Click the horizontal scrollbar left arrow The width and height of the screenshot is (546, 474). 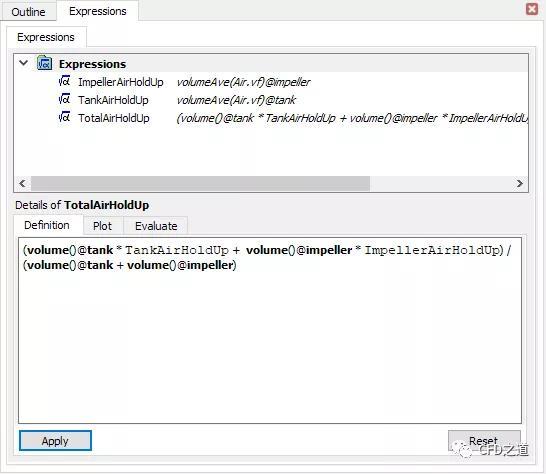(23, 183)
